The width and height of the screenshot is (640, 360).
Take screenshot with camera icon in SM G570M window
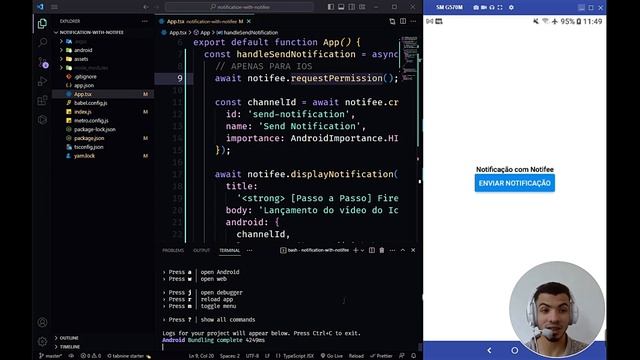coord(476,7)
